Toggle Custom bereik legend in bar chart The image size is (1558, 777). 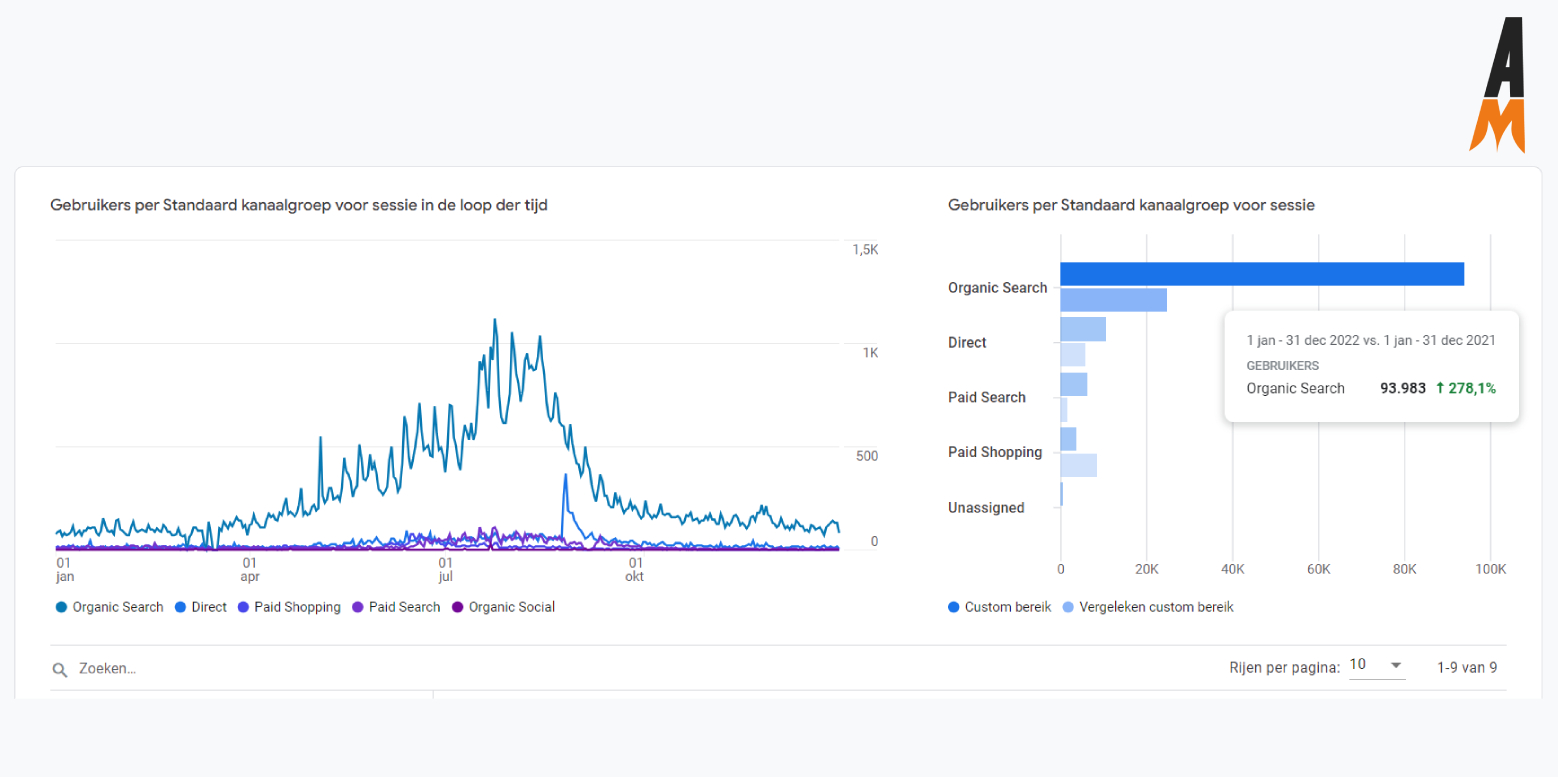click(999, 607)
